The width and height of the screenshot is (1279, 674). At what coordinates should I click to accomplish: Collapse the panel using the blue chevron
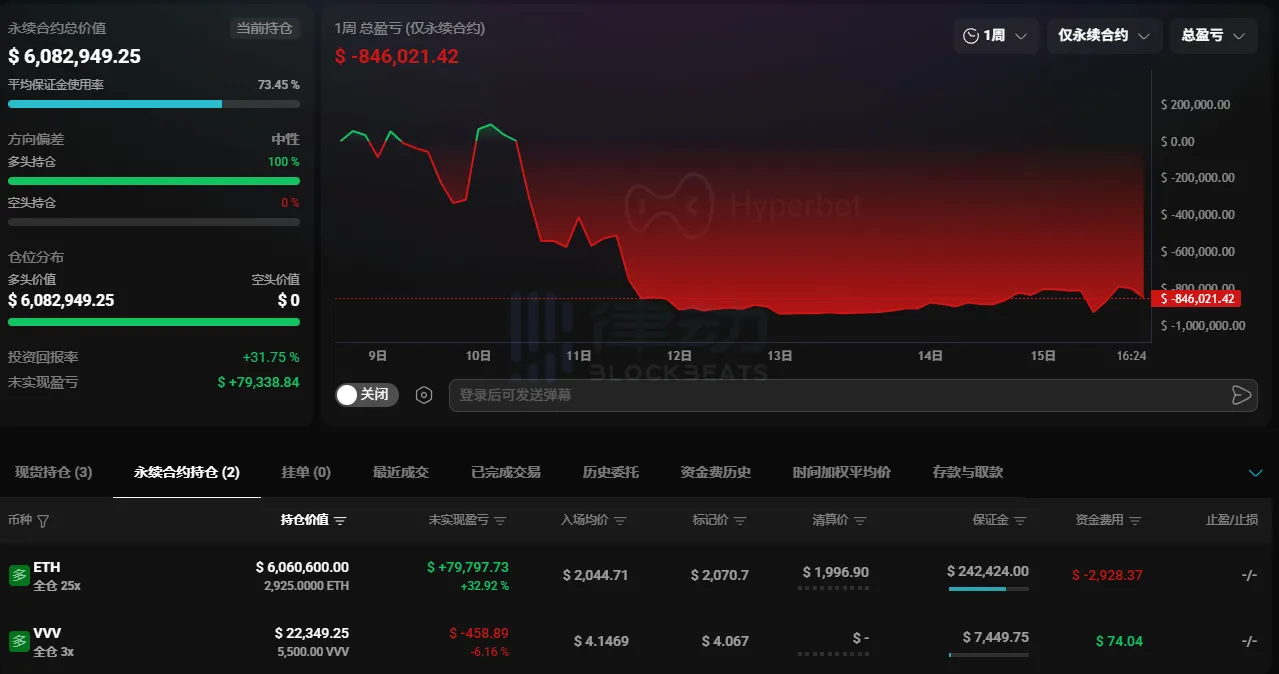coord(1257,471)
